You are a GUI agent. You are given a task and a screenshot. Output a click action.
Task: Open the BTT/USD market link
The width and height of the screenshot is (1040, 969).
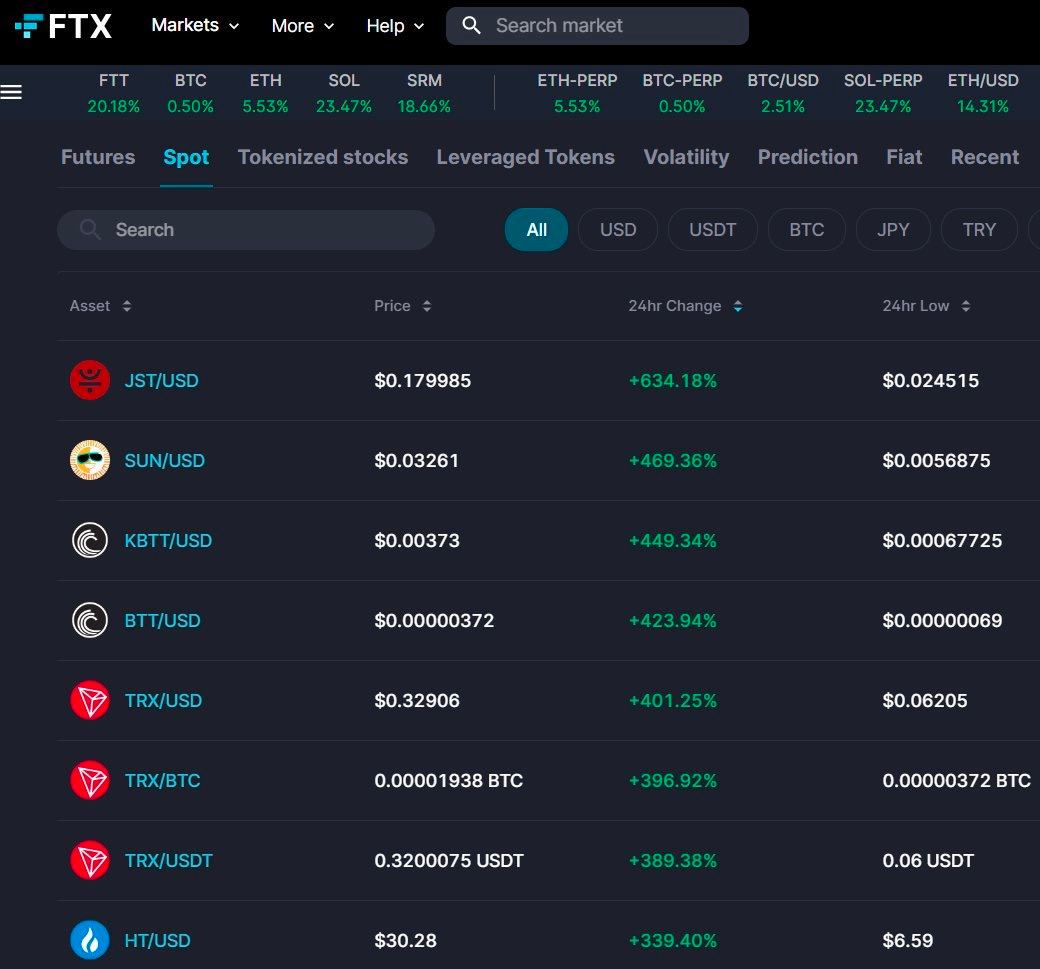(162, 621)
